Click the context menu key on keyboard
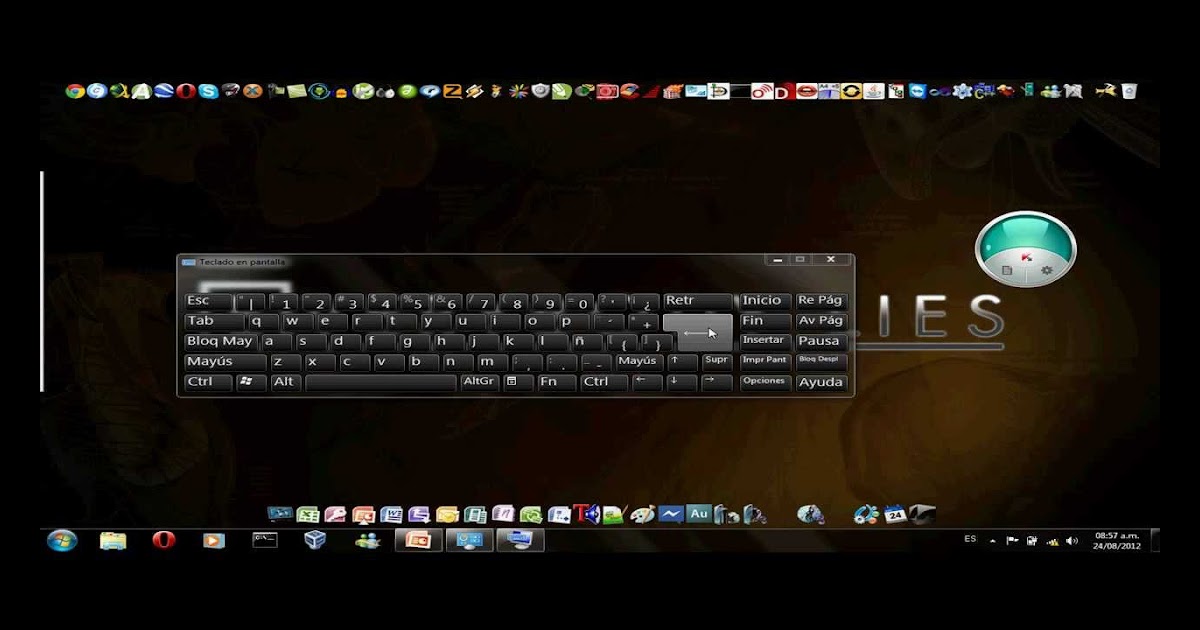The image size is (1200, 630). (x=518, y=382)
